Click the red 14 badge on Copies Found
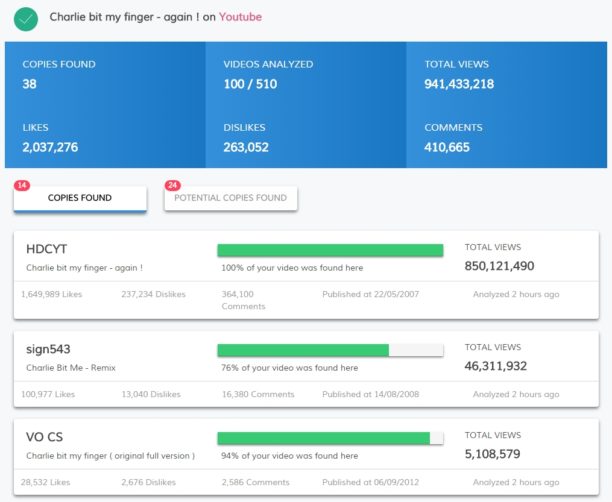 [22, 185]
